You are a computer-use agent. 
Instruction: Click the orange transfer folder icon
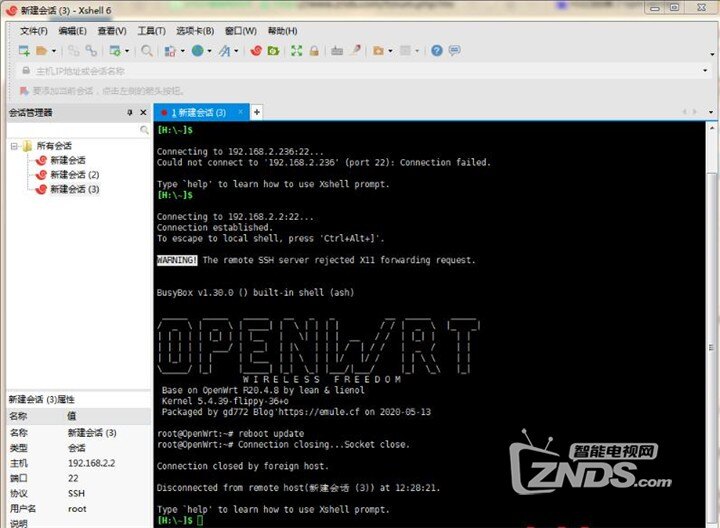378,51
